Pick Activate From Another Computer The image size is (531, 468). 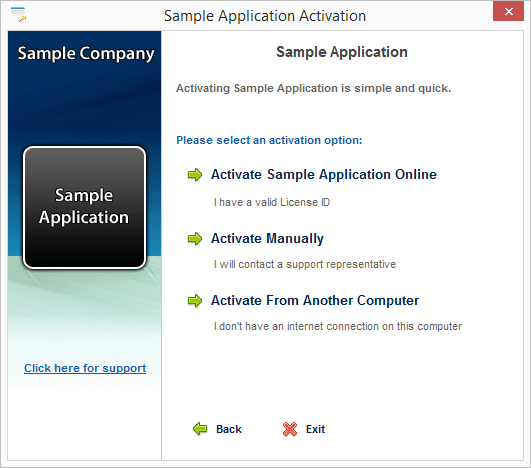pos(315,300)
